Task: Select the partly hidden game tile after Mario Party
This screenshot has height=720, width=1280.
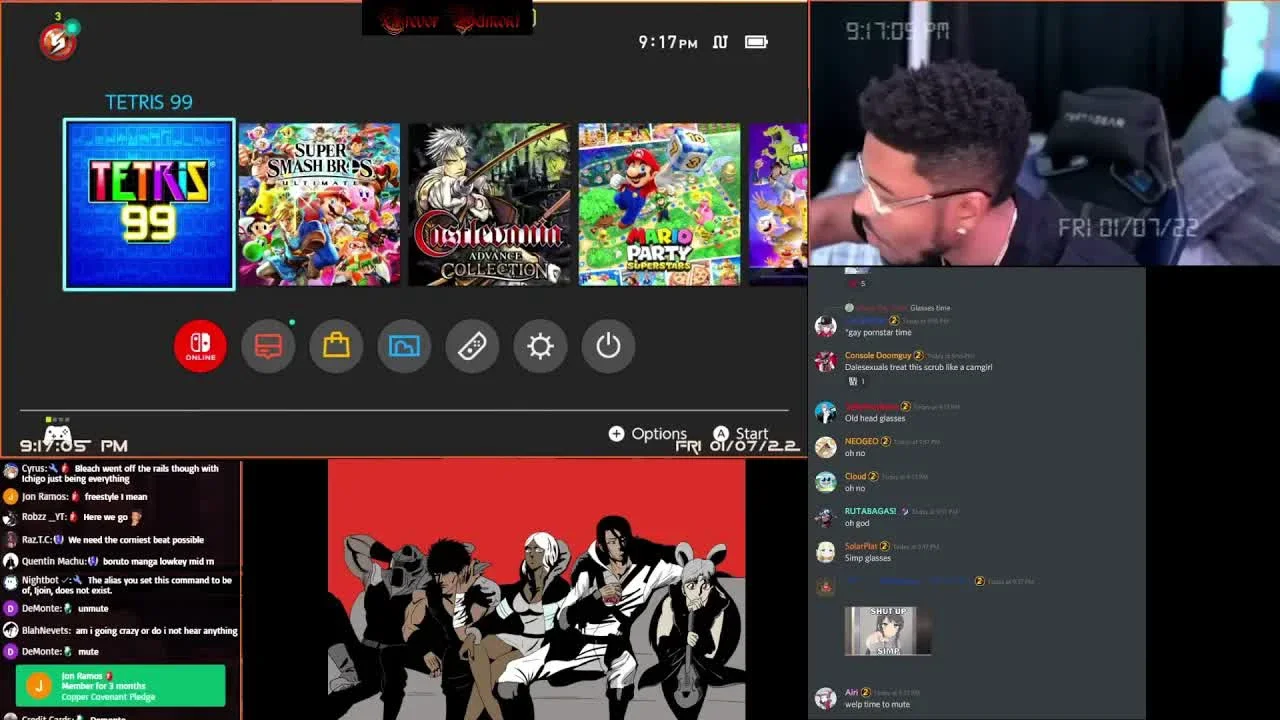Action: tap(778, 205)
